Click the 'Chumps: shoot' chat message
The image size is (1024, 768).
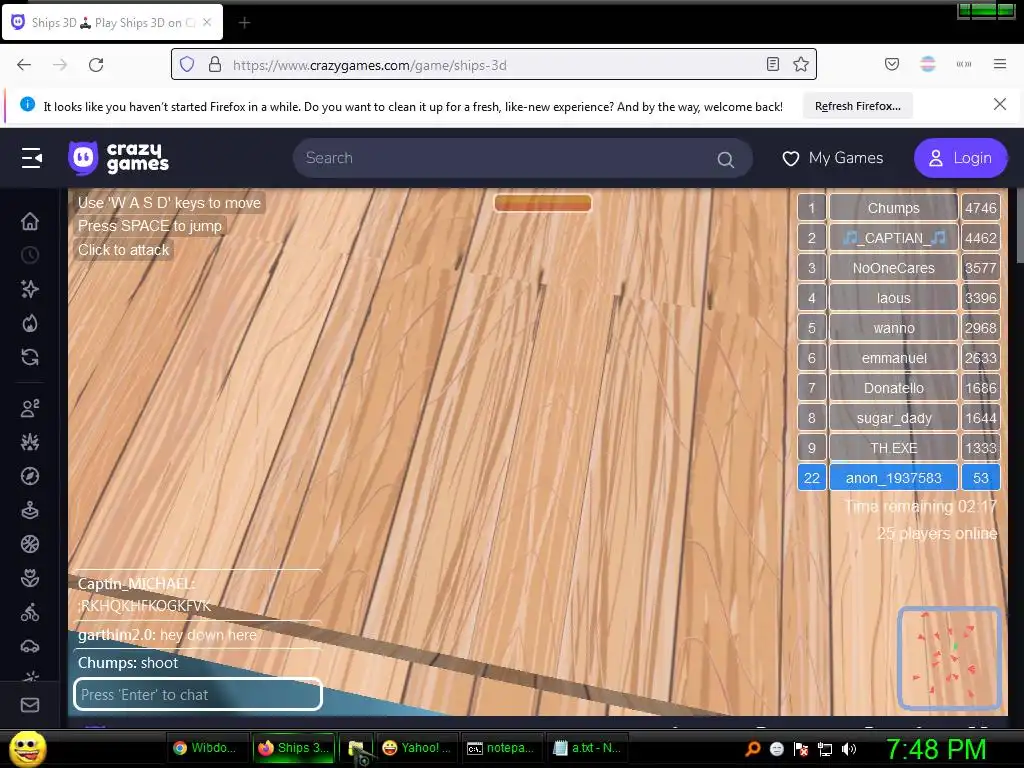(x=128, y=663)
